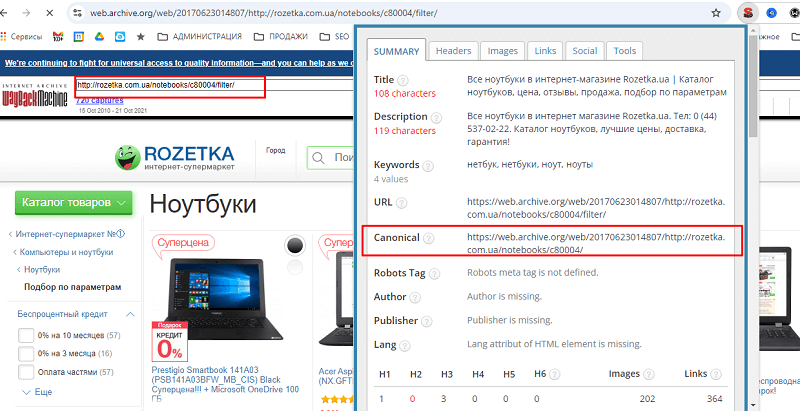
Task: Switch to the Headers tab
Action: 454,51
